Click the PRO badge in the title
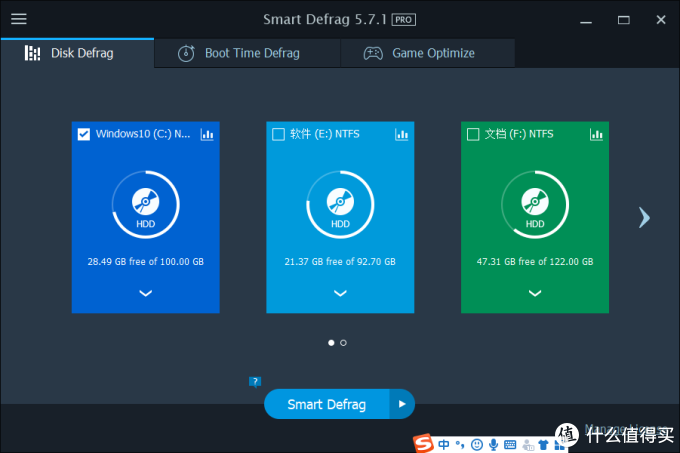 [x=404, y=20]
